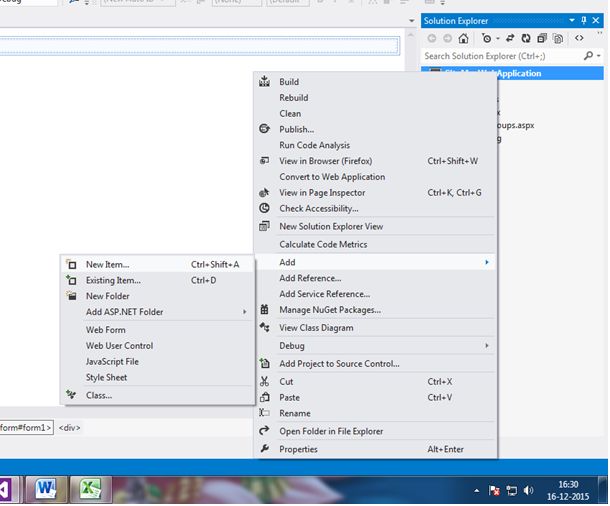The width and height of the screenshot is (610, 506).
Task: Click the Manage NuGet Packages icon
Action: pyautogui.click(x=265, y=310)
